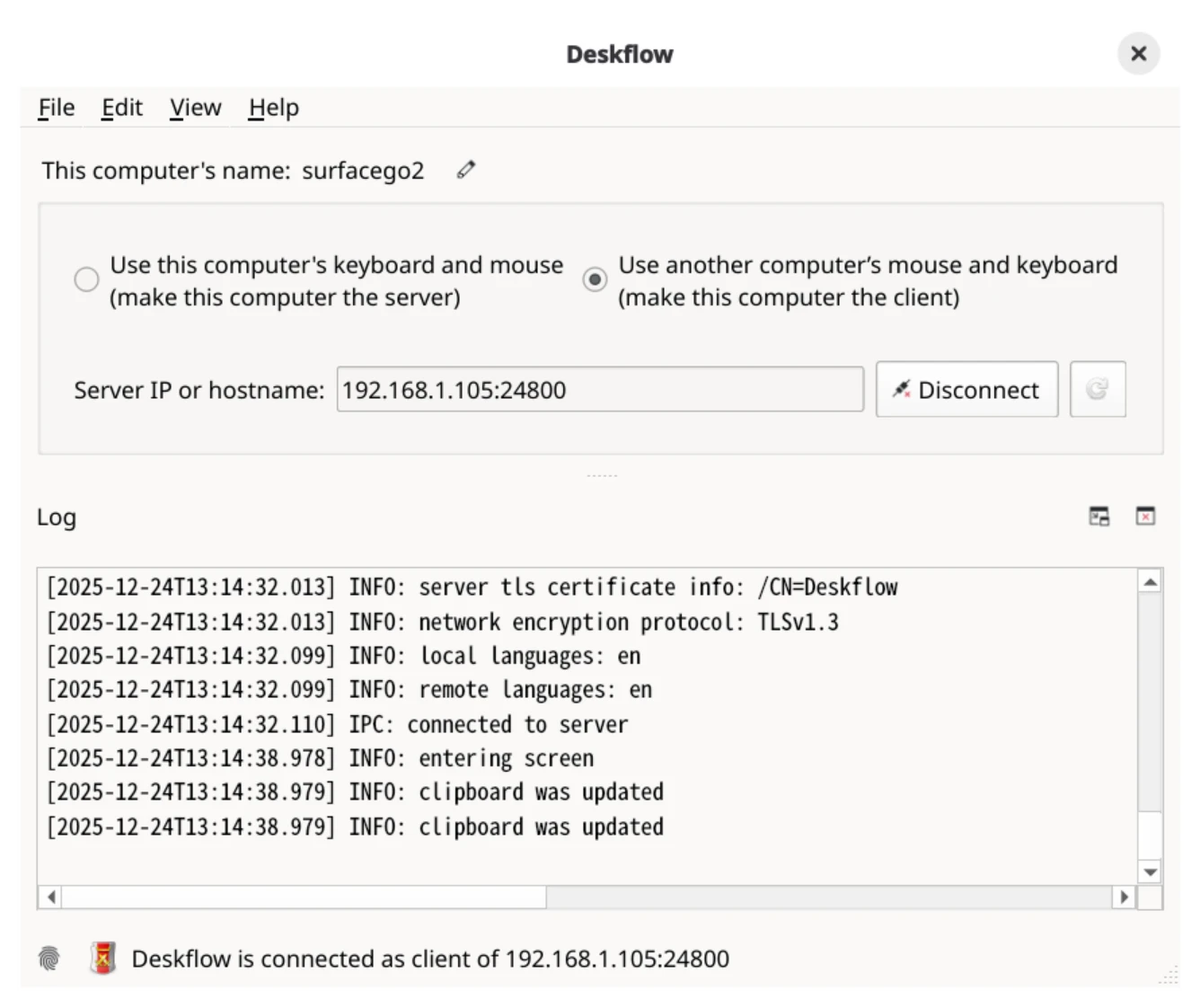
Task: Click the log's right scroll arrow
Action: point(1124,897)
